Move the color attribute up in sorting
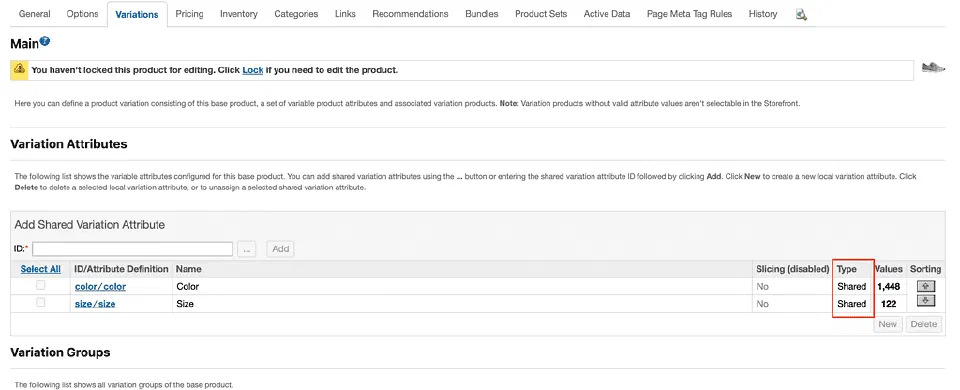Screen dimensions: 960x390 point(925,286)
